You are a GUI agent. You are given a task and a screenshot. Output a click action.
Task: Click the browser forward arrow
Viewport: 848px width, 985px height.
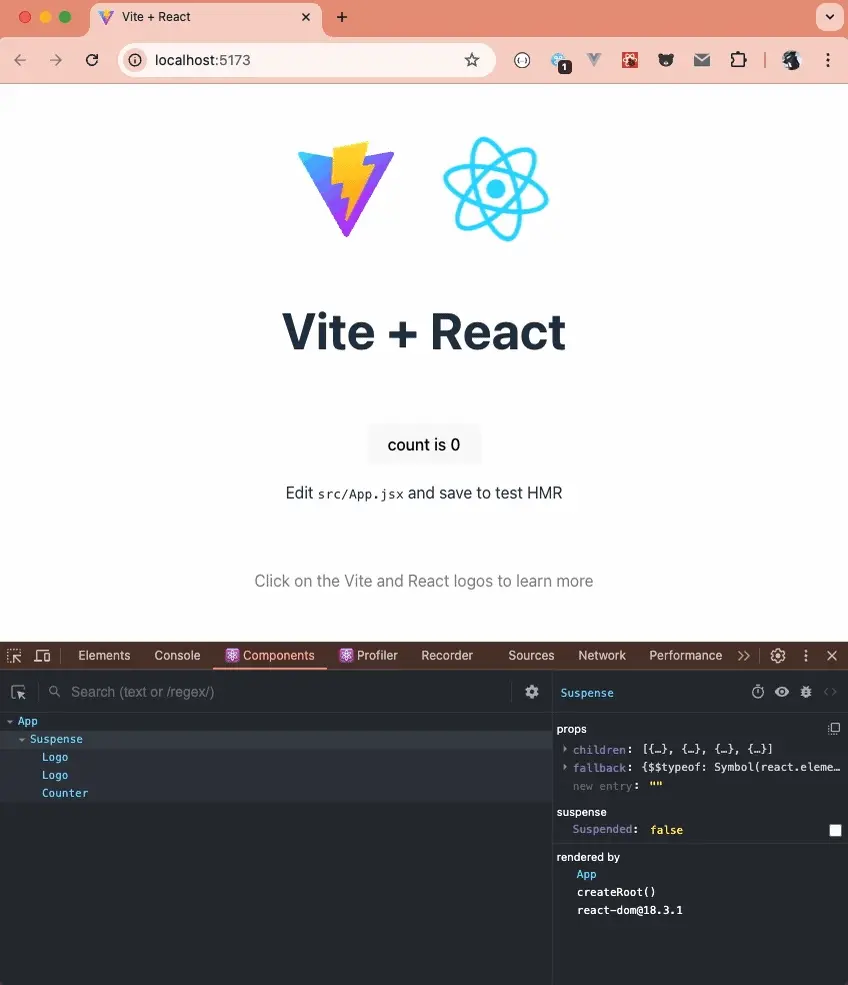click(x=56, y=60)
